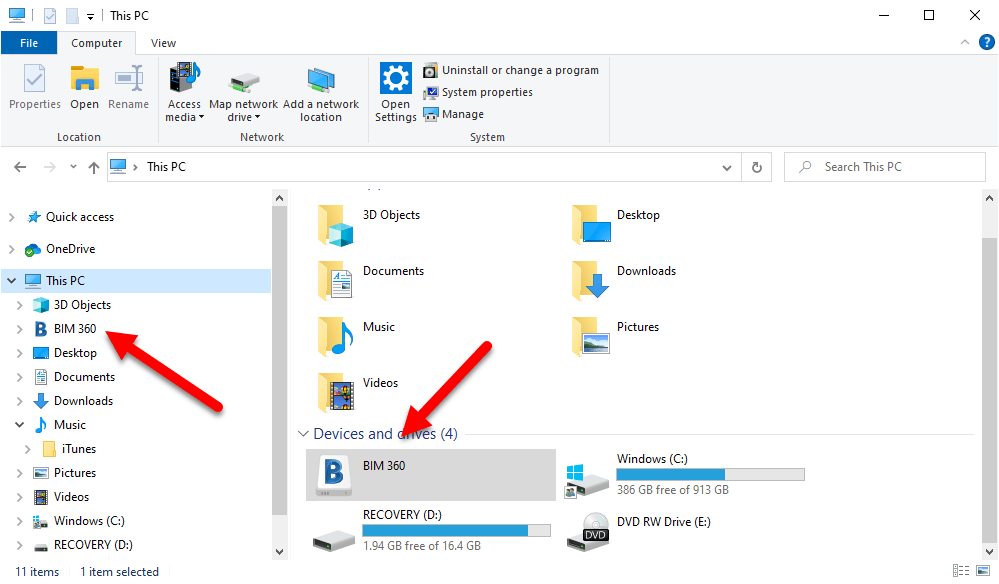Screen dimensions: 999x584
Task: Select Videos in the navigation tree
Action: click(71, 497)
